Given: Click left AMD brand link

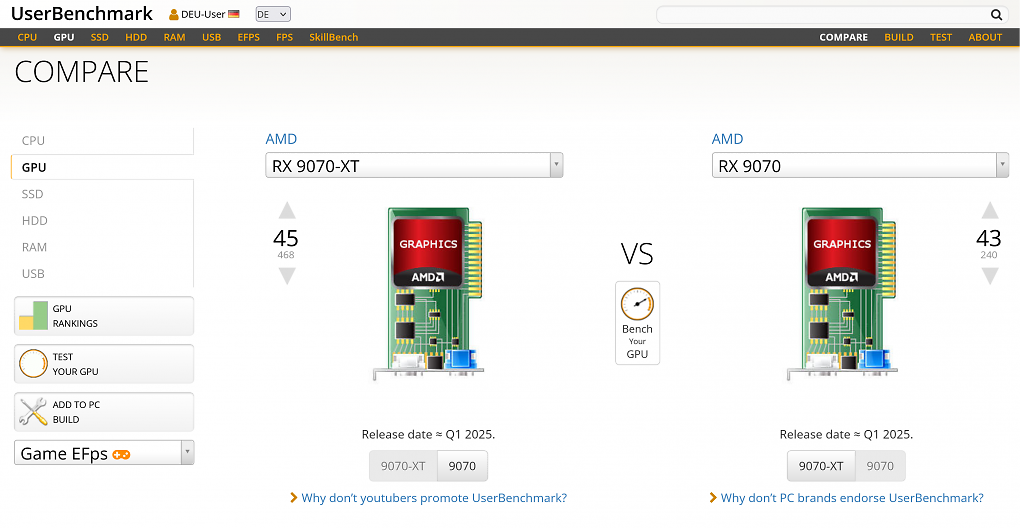Looking at the screenshot, I should pyautogui.click(x=281, y=139).
